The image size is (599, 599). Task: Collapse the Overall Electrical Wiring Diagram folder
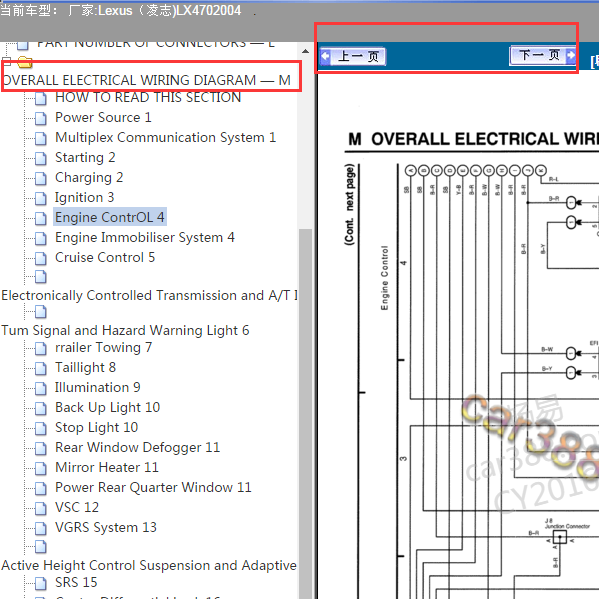(6, 61)
